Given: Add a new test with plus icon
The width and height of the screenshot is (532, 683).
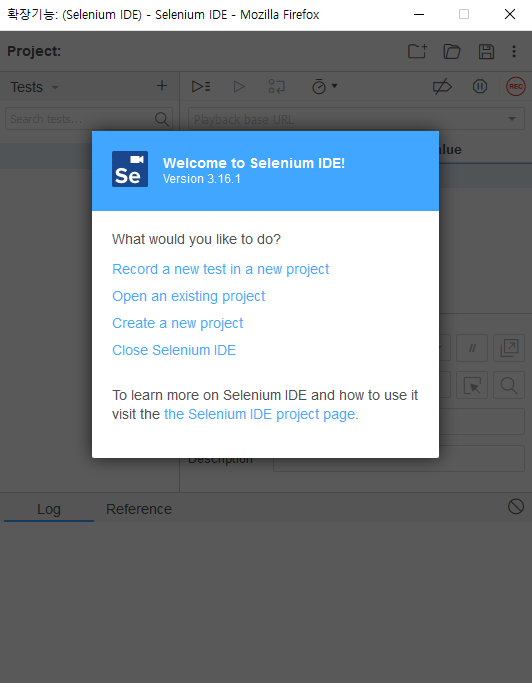Looking at the screenshot, I should pos(162,86).
